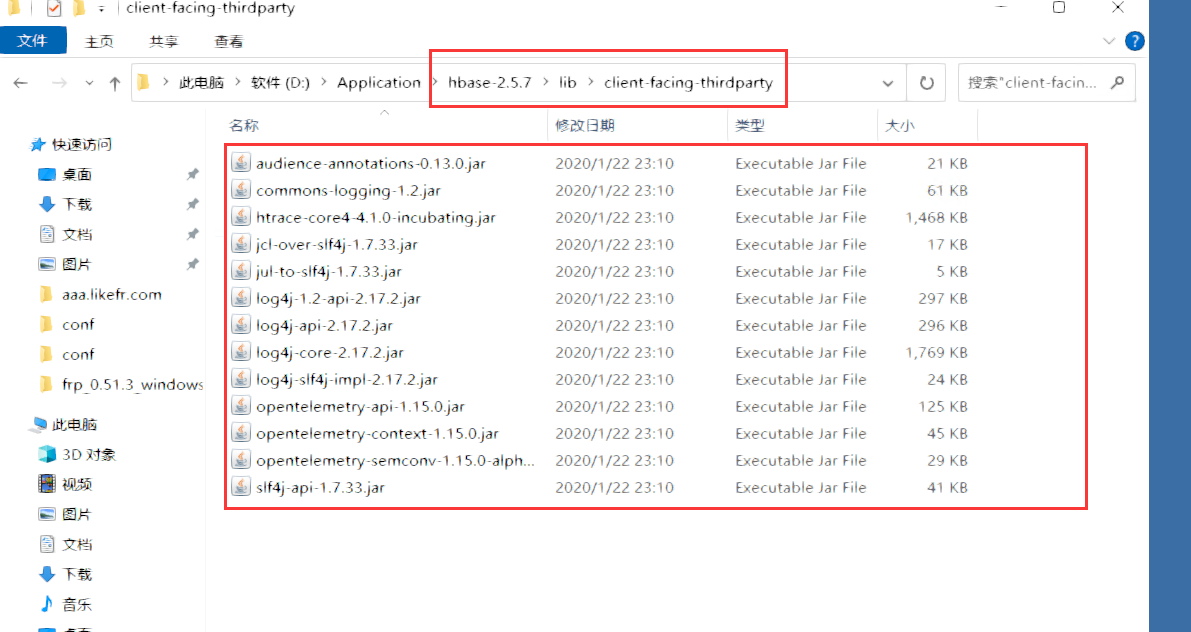
Task: Expand subfolders after 此电脑 in address bar
Action: point(238,82)
